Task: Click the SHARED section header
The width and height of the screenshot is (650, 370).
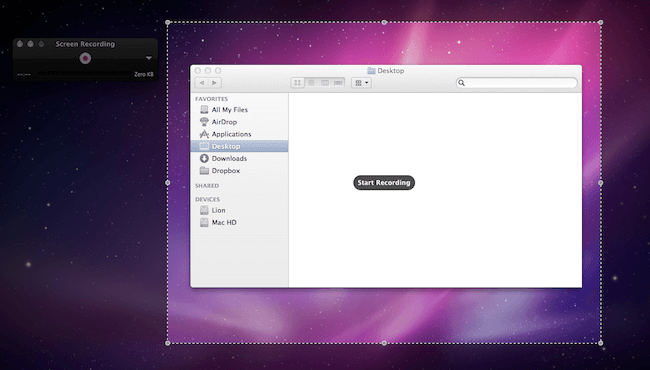Action: click(207, 186)
